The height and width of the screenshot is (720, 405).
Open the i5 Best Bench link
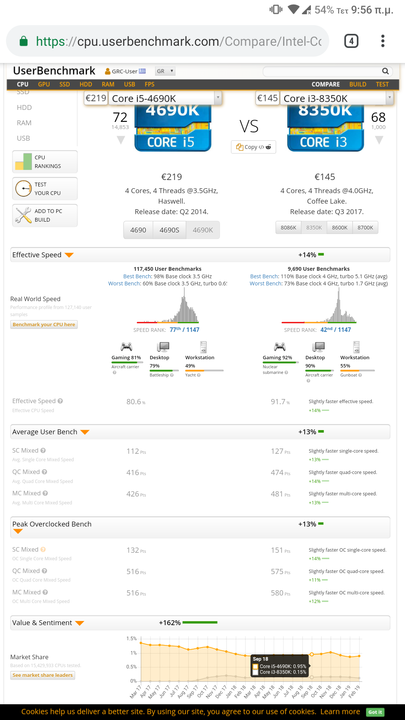click(x=136, y=276)
